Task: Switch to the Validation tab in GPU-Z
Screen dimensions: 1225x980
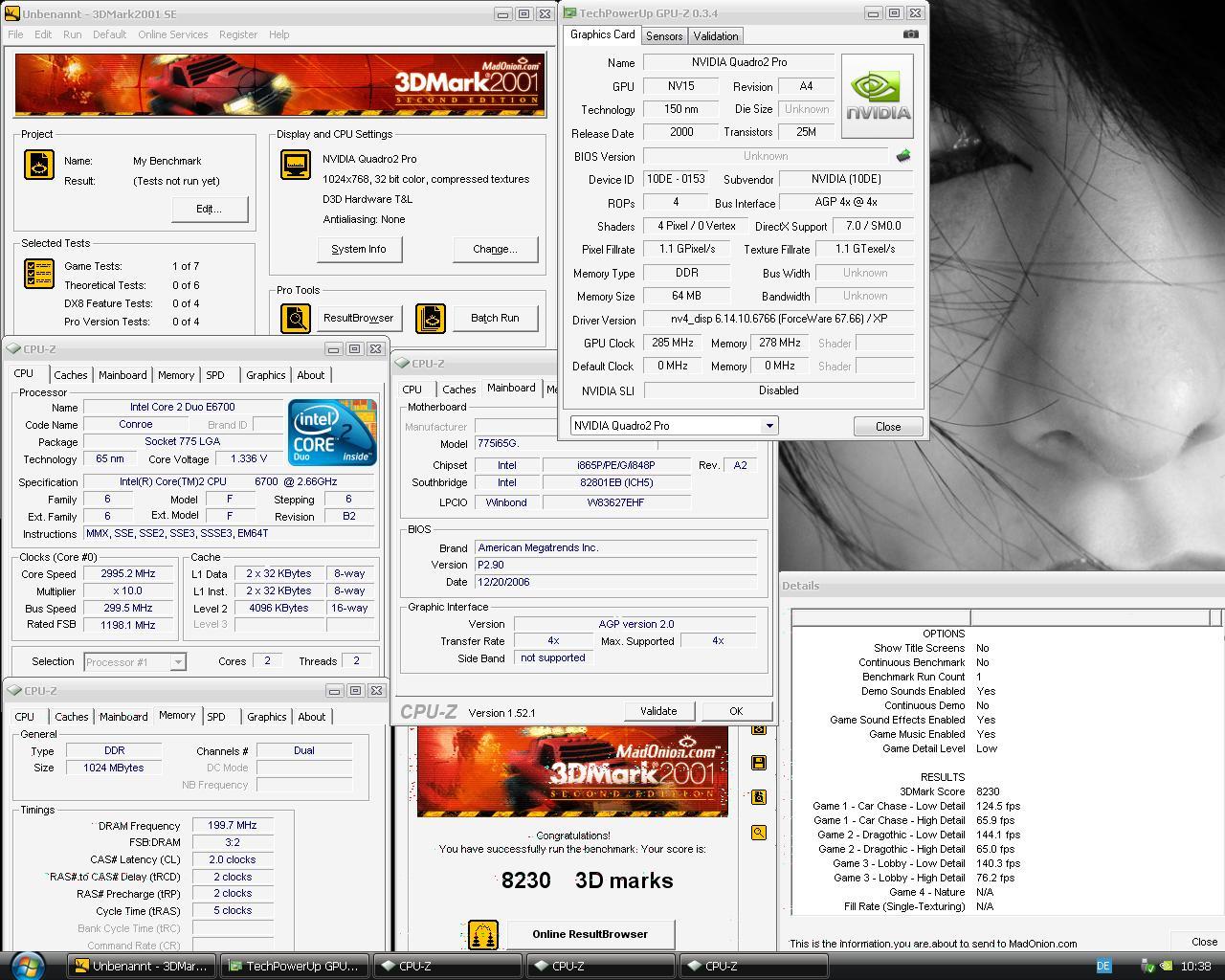Action: [715, 36]
